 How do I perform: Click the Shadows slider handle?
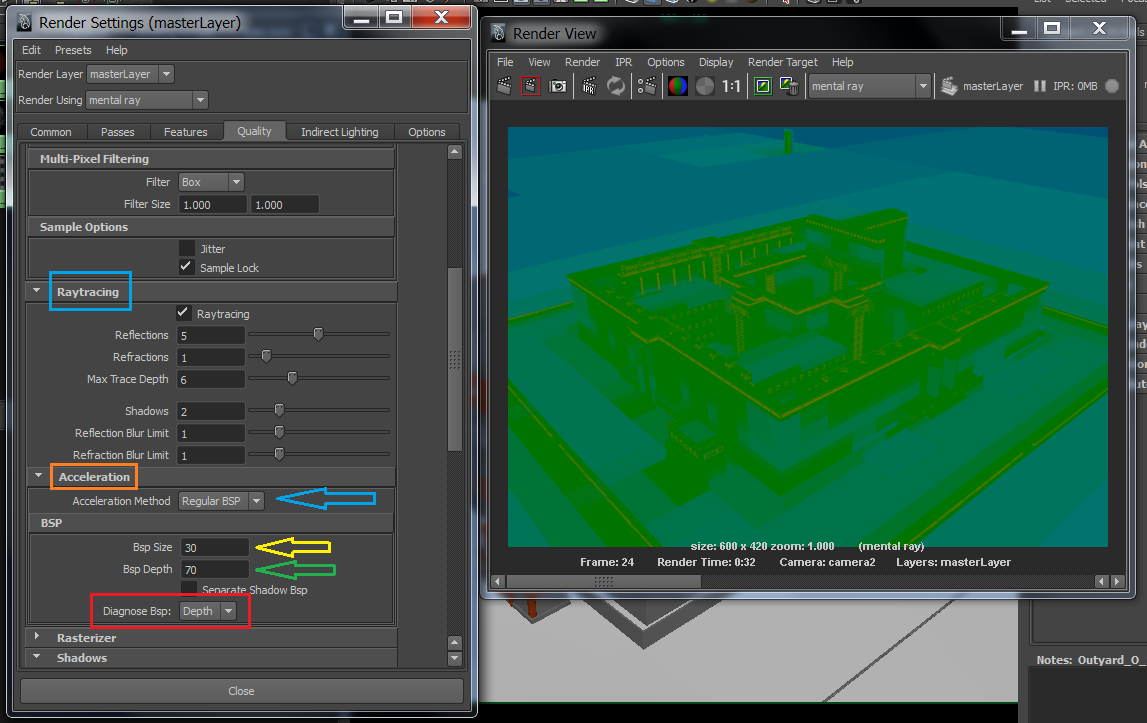[x=279, y=410]
